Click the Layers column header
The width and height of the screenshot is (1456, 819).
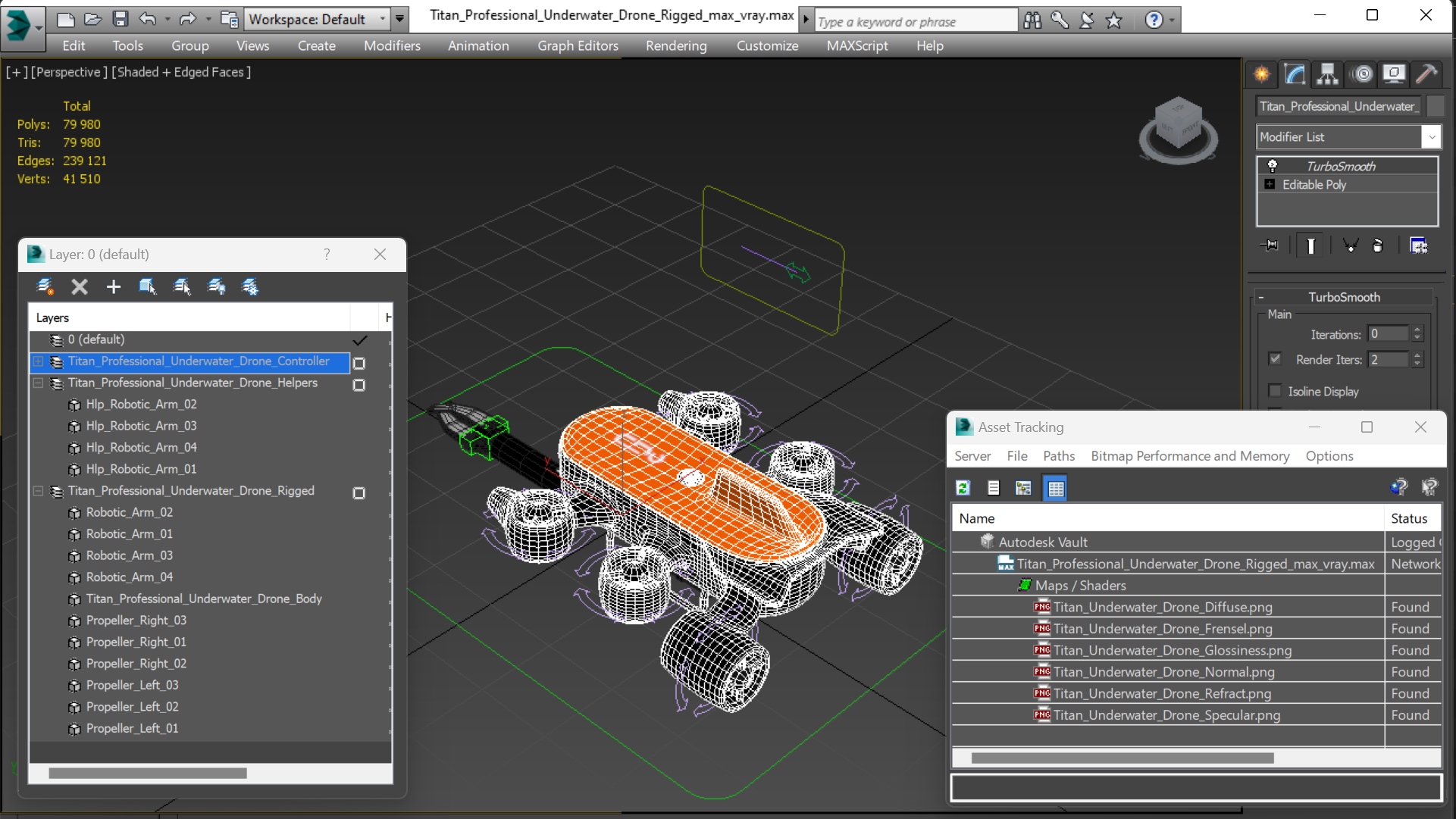(x=189, y=317)
